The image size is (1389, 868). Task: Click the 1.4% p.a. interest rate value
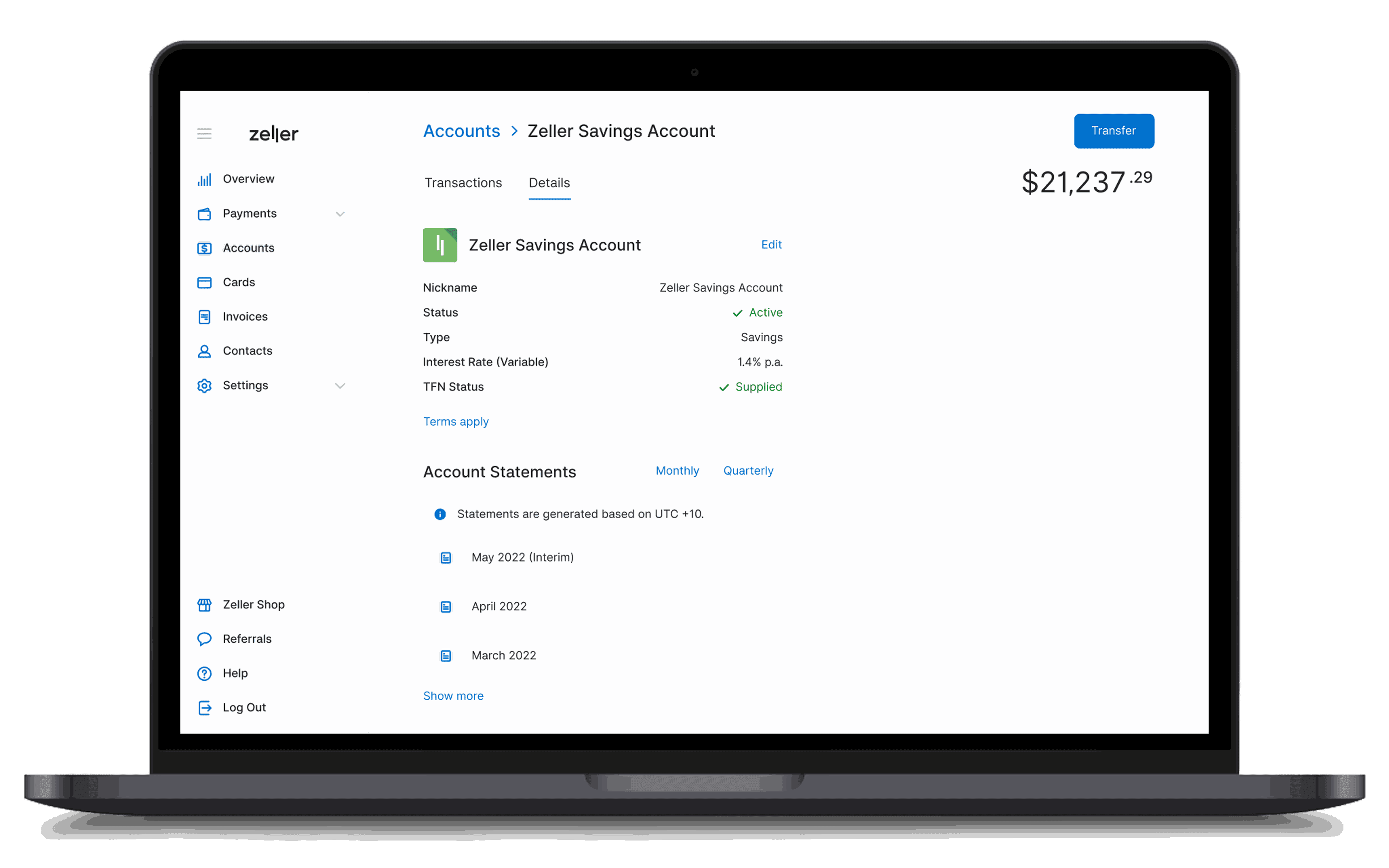pyautogui.click(x=760, y=362)
